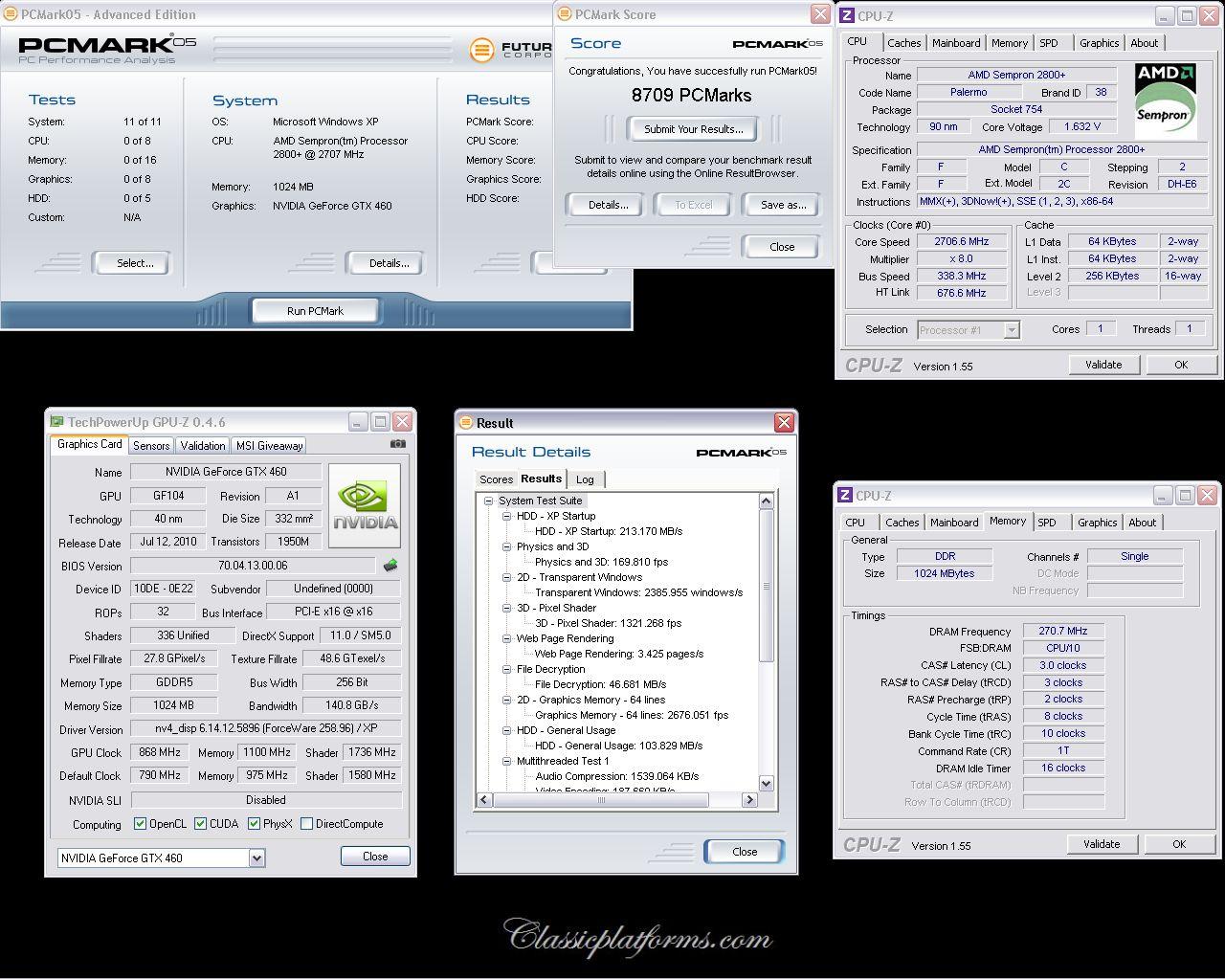Open SPD tab in bottom CPU-Z window
The height and width of the screenshot is (980, 1225).
[x=1047, y=523]
